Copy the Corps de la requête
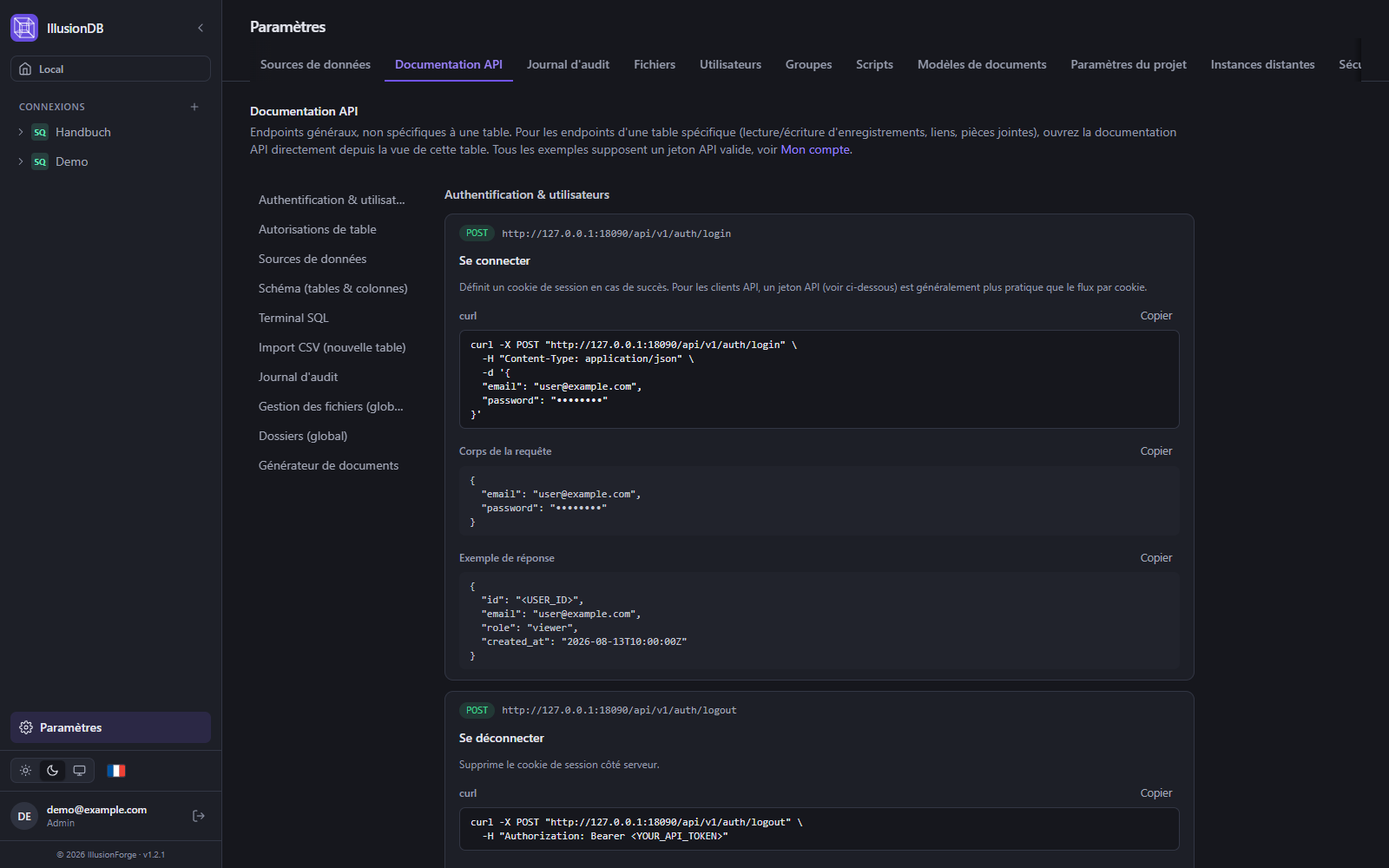Screen dimensions: 1389x868 [x=1156, y=451]
